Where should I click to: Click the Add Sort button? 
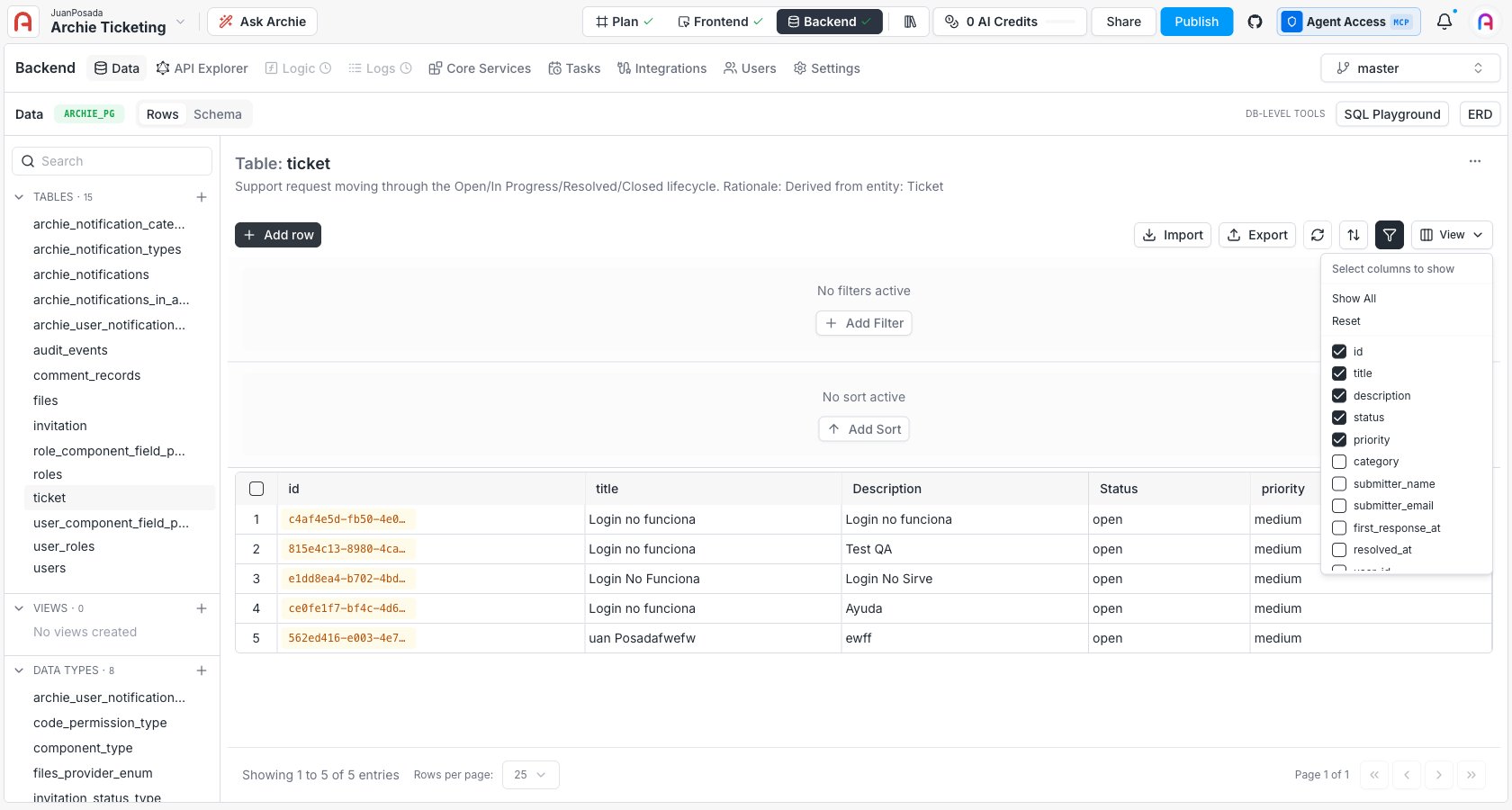click(864, 429)
